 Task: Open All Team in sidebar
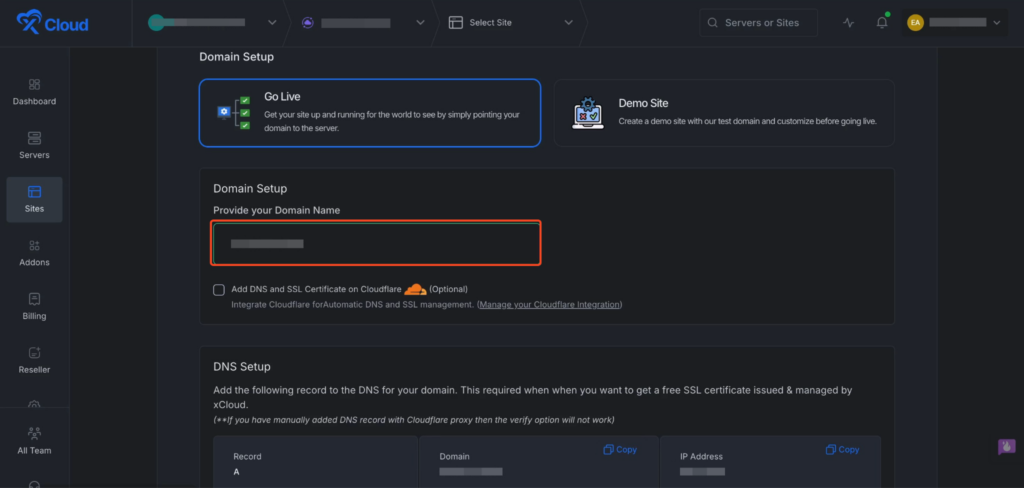coord(34,440)
